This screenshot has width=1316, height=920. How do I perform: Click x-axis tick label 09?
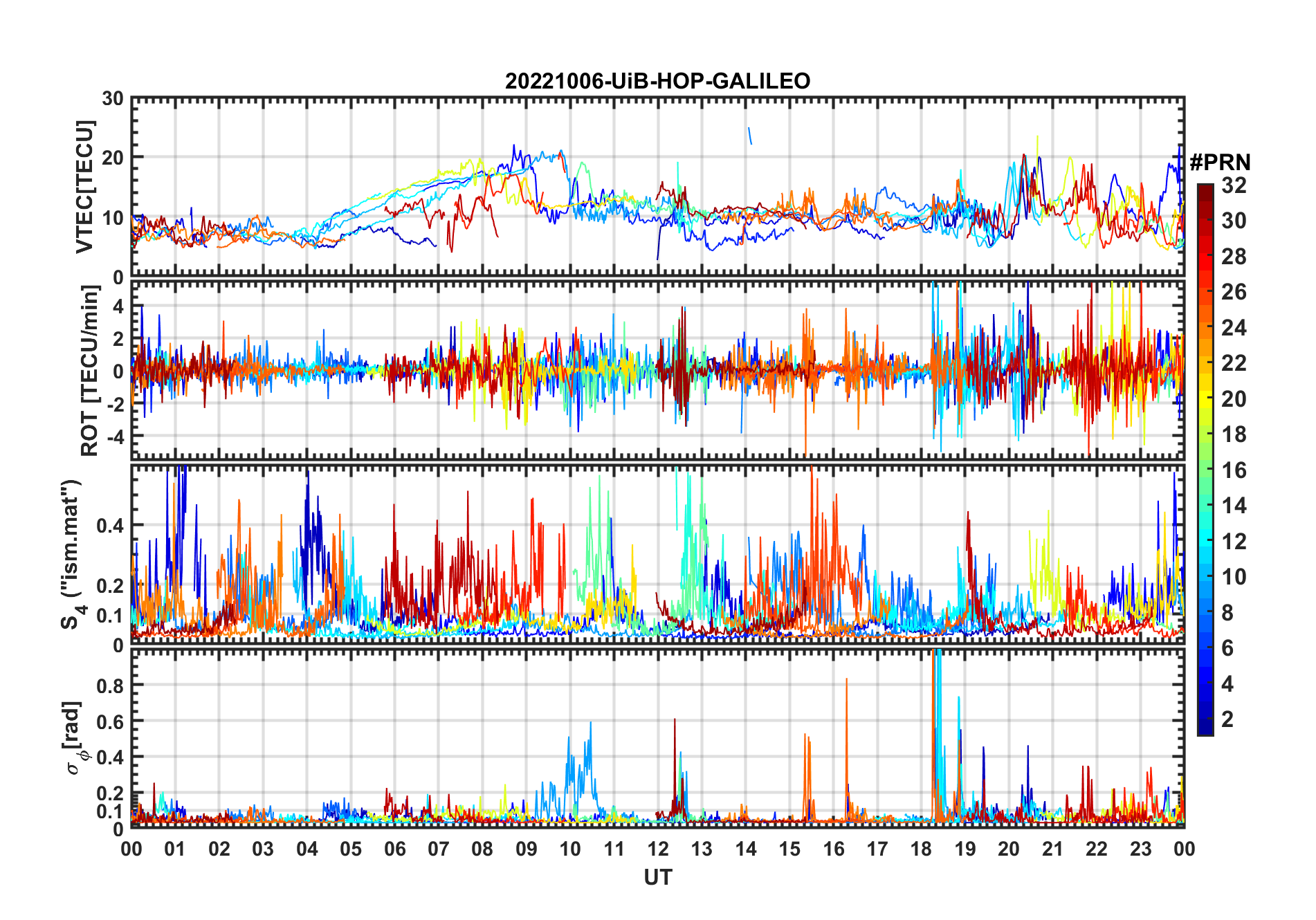click(x=527, y=849)
